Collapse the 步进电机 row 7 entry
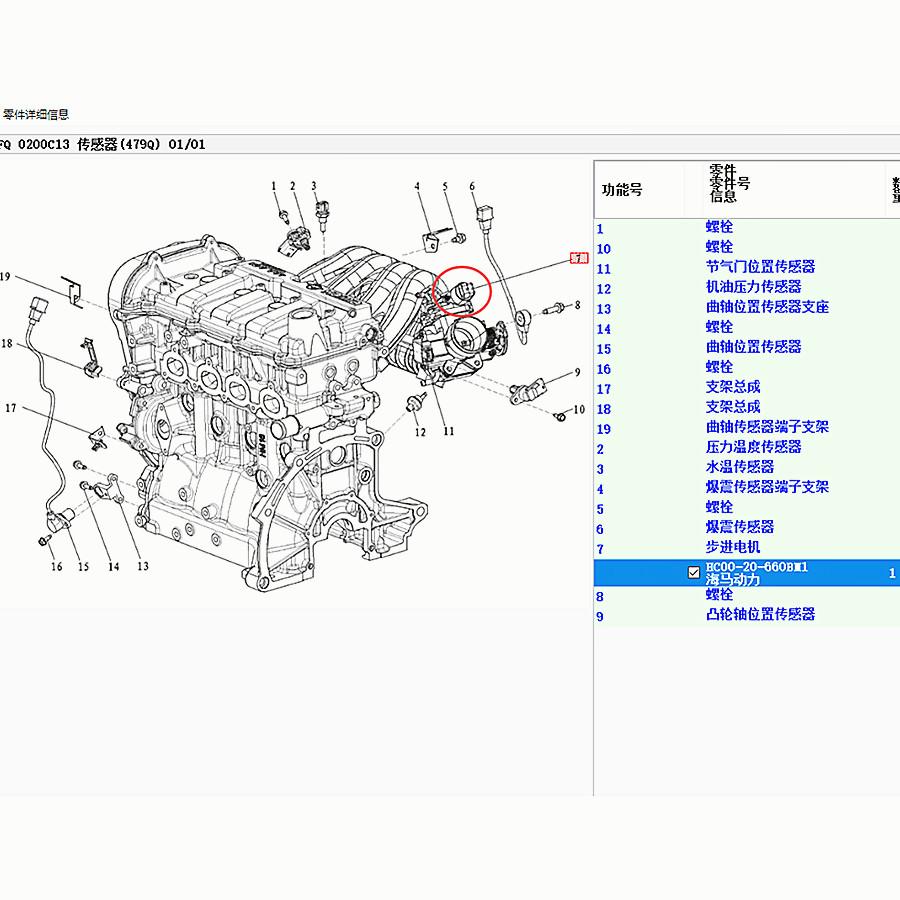The image size is (900, 900). pos(747,549)
